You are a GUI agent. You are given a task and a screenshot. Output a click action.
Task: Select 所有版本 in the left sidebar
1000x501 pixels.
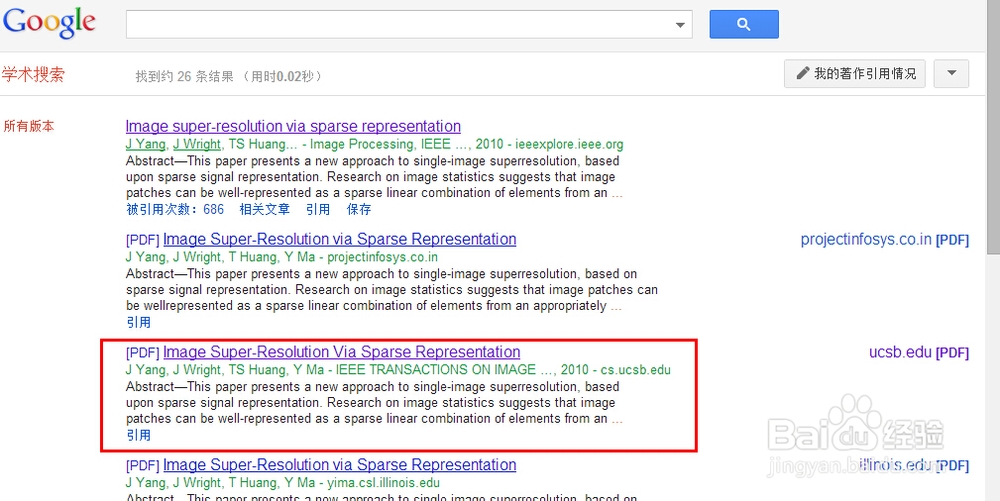pyautogui.click(x=29, y=127)
